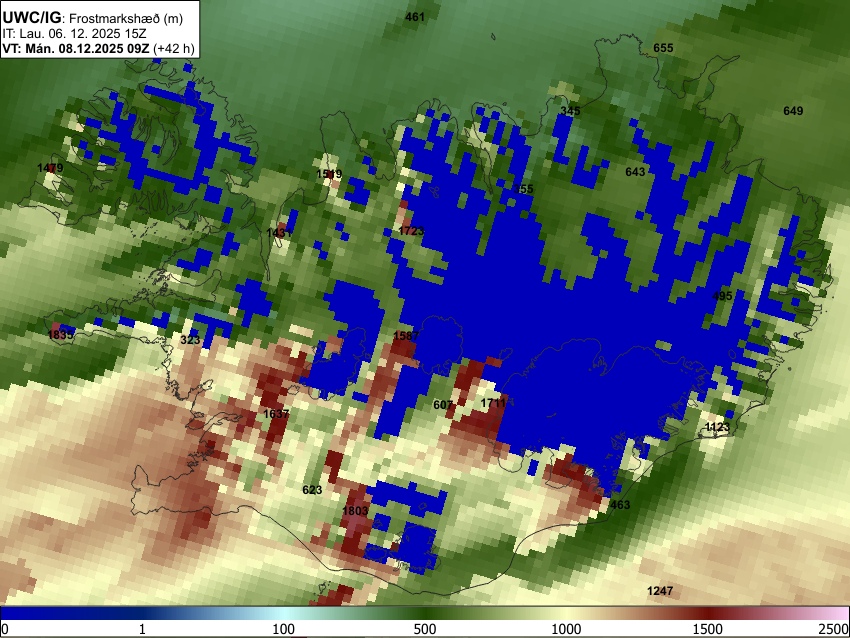
Task: Click the 1 label on the color scale
Action: coord(142,629)
